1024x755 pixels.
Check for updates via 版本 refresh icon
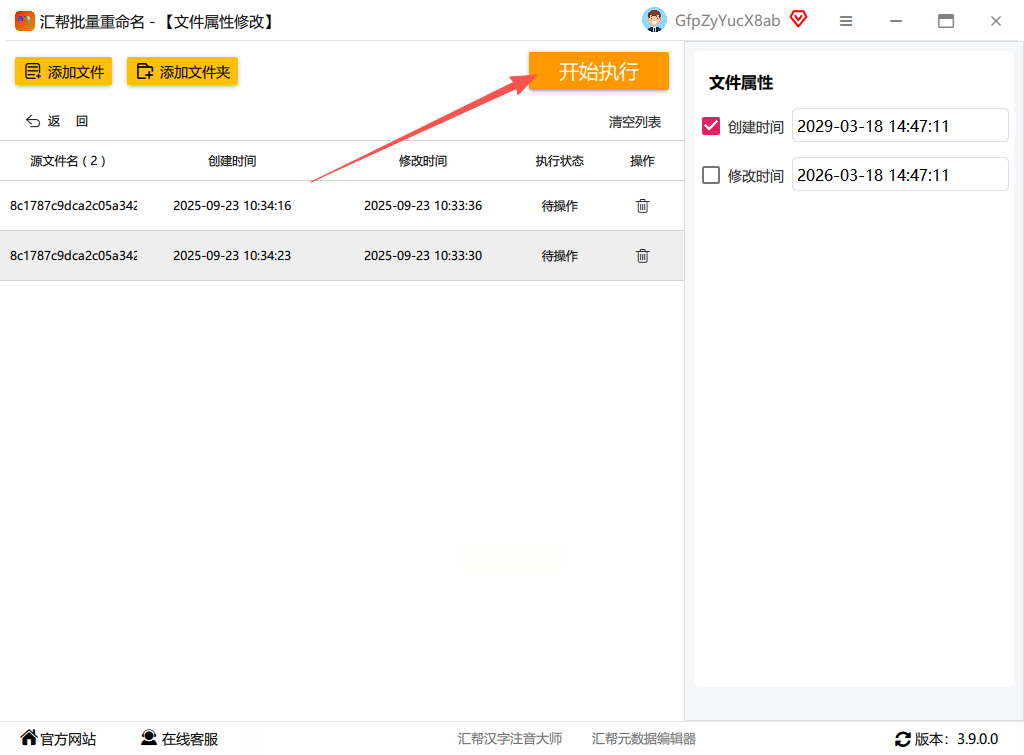tap(903, 739)
